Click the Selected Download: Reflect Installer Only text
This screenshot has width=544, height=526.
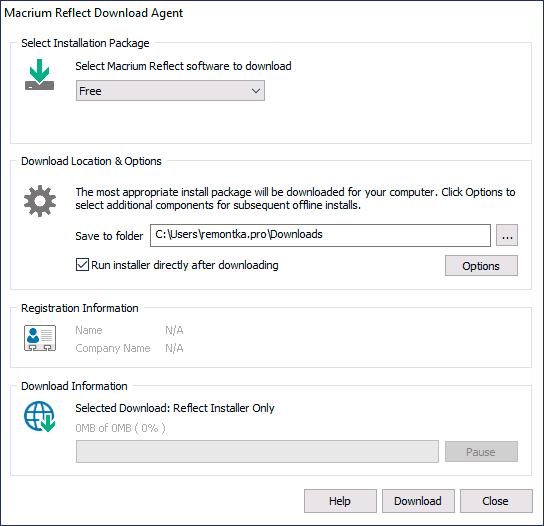click(x=175, y=408)
